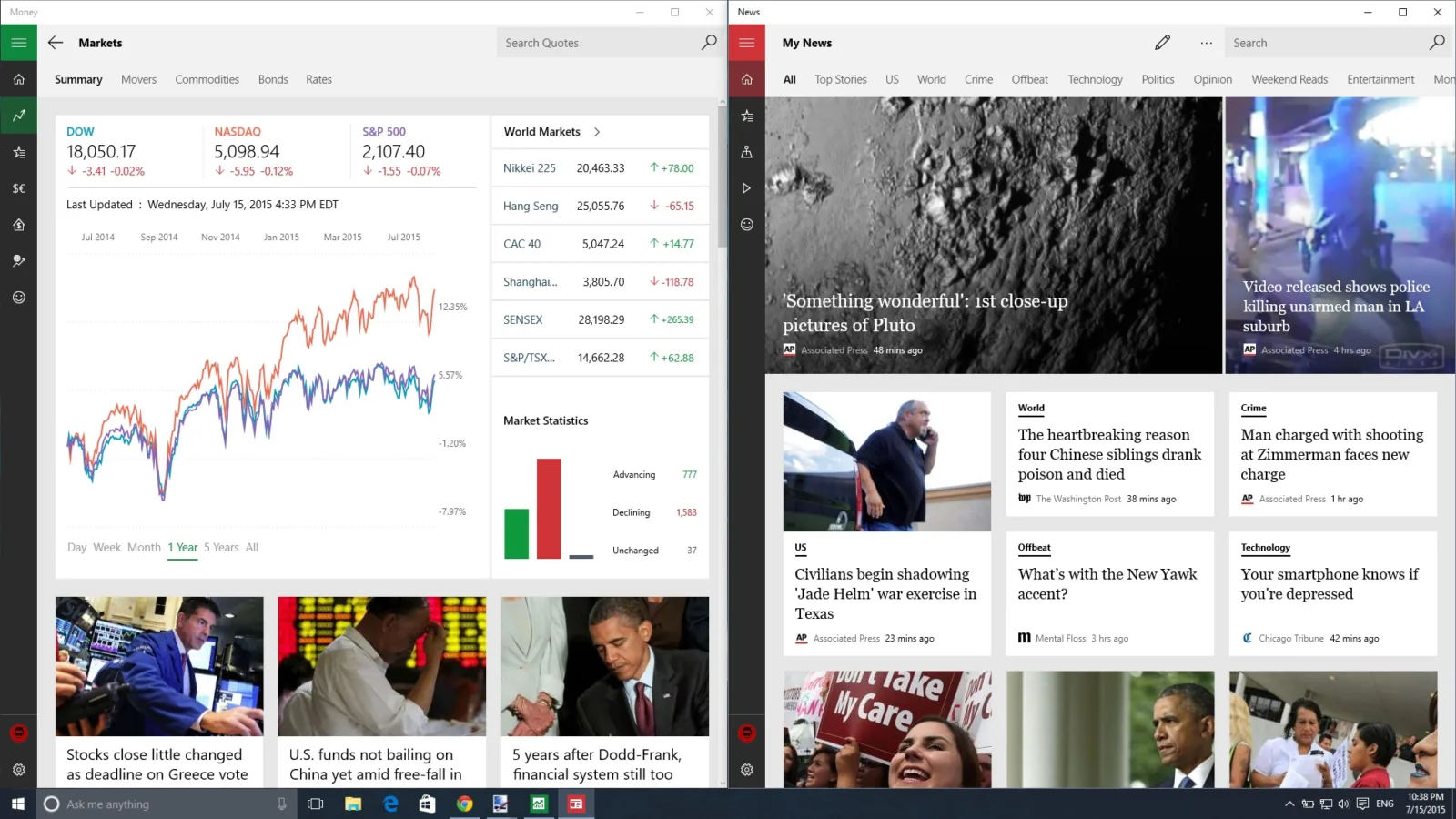Click Cortana's Ask me anything box
The width and height of the screenshot is (1456, 819).
(166, 804)
